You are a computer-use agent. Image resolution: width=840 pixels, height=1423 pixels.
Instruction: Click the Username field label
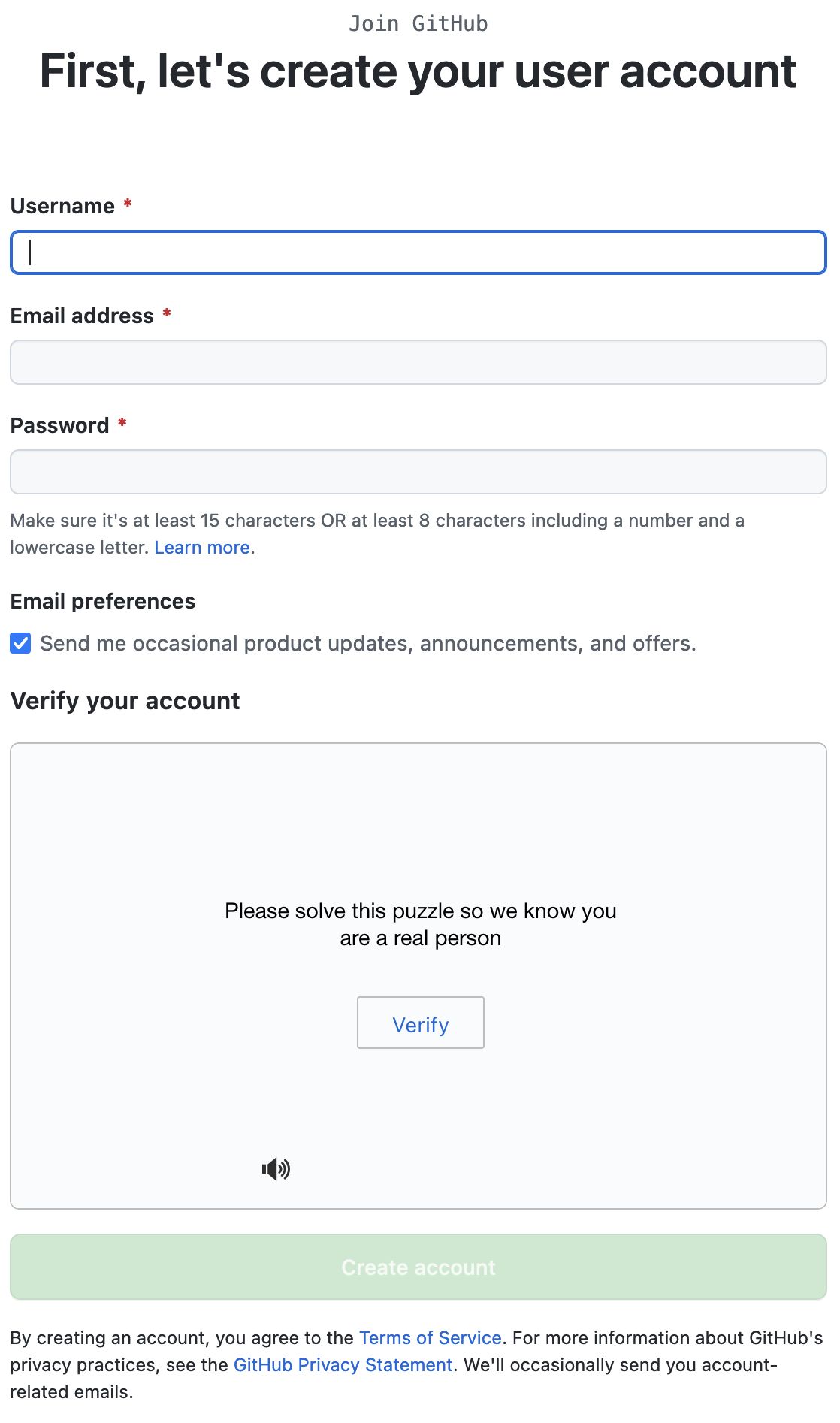(x=62, y=206)
